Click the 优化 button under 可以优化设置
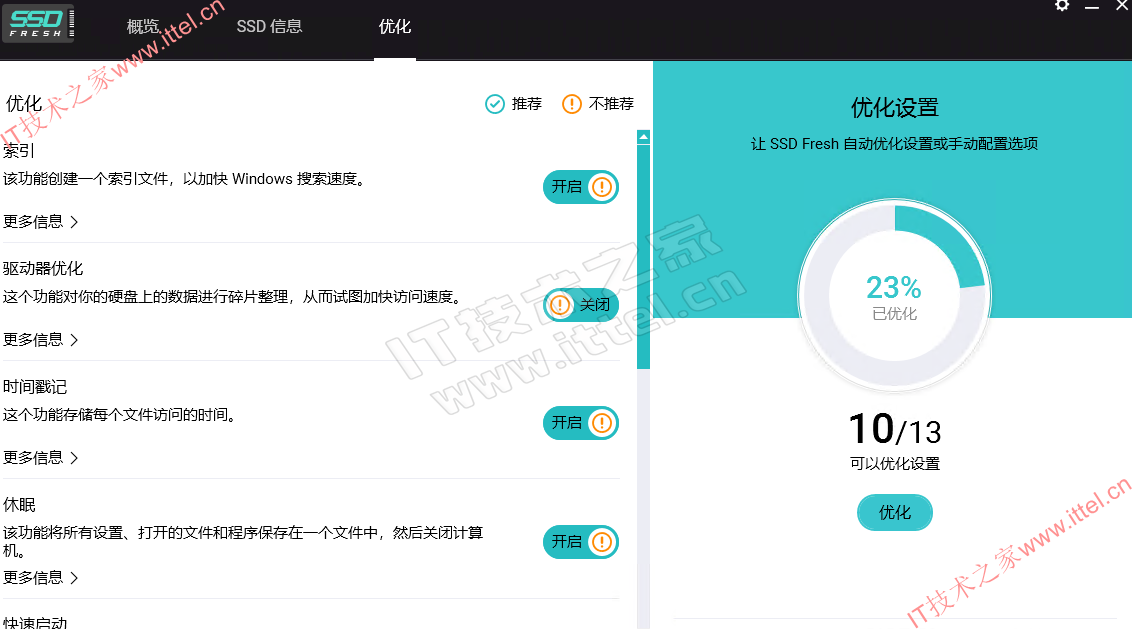 [x=894, y=513]
